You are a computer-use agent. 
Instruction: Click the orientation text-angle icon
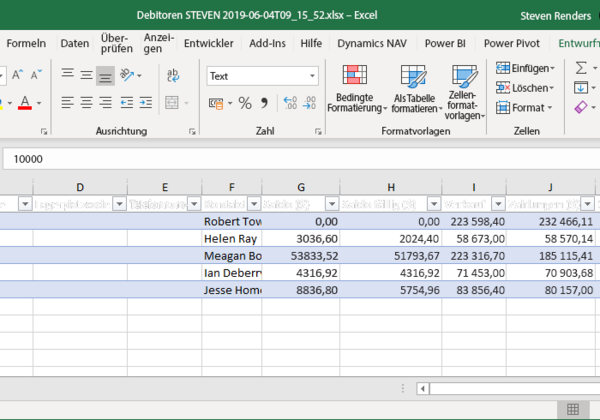pos(129,76)
